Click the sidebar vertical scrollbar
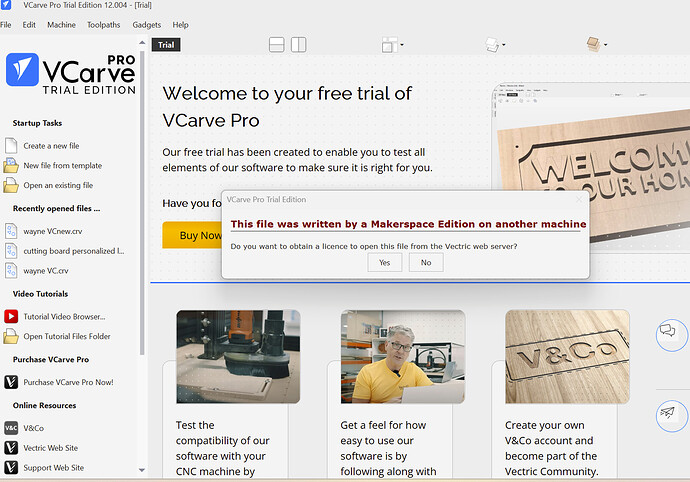Image resolution: width=690 pixels, height=482 pixels. [x=141, y=200]
